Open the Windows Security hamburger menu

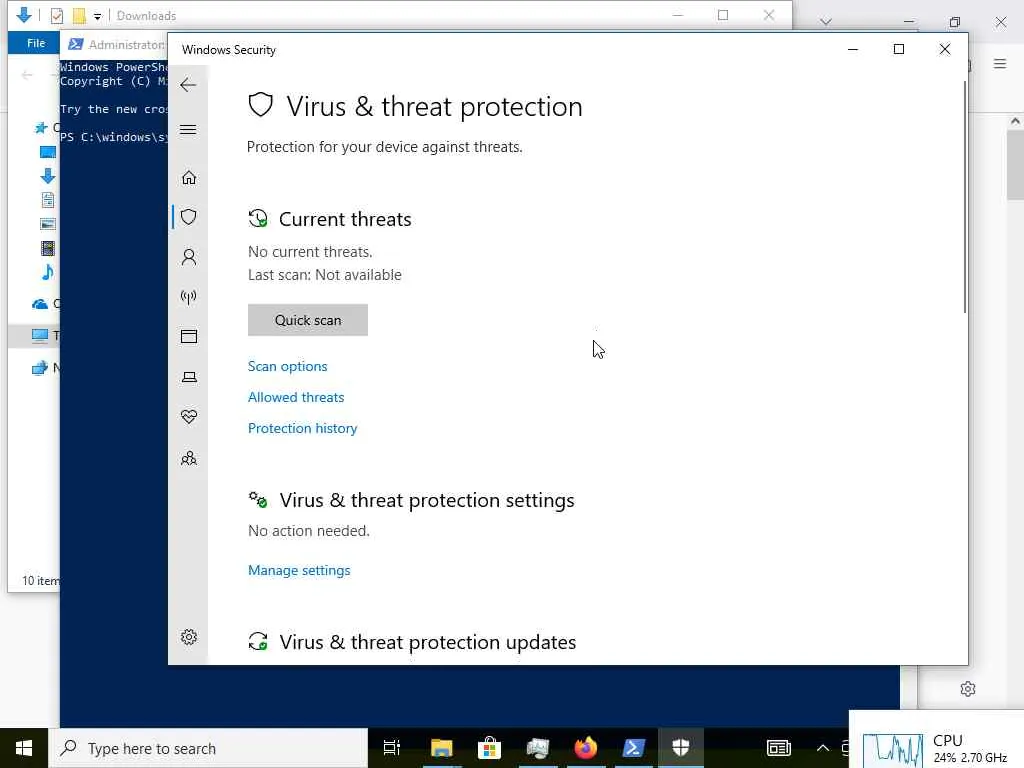188,129
